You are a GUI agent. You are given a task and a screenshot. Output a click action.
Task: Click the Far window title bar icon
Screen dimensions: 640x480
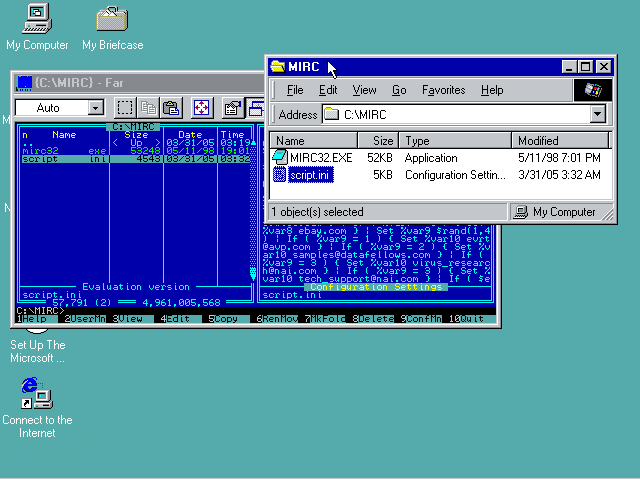tap(24, 83)
